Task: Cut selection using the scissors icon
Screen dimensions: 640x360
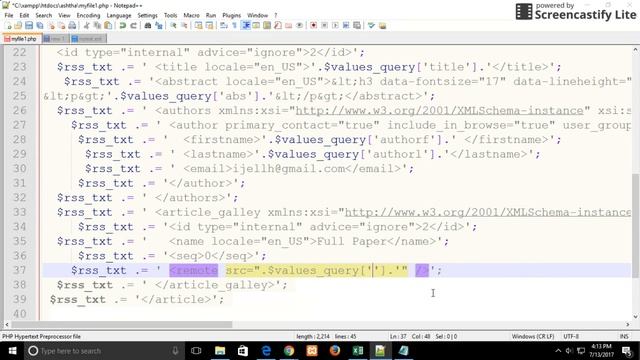Action: pos(87,26)
